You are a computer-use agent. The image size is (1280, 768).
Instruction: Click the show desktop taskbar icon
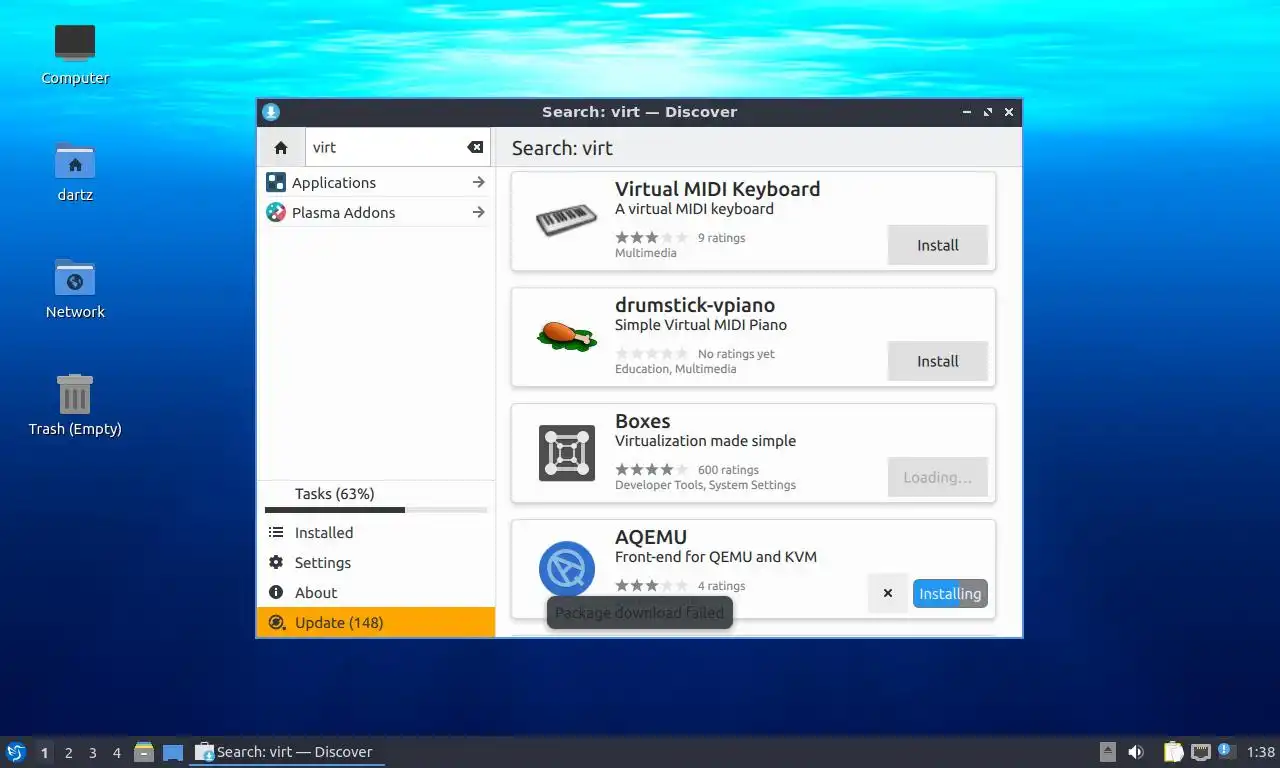[173, 752]
